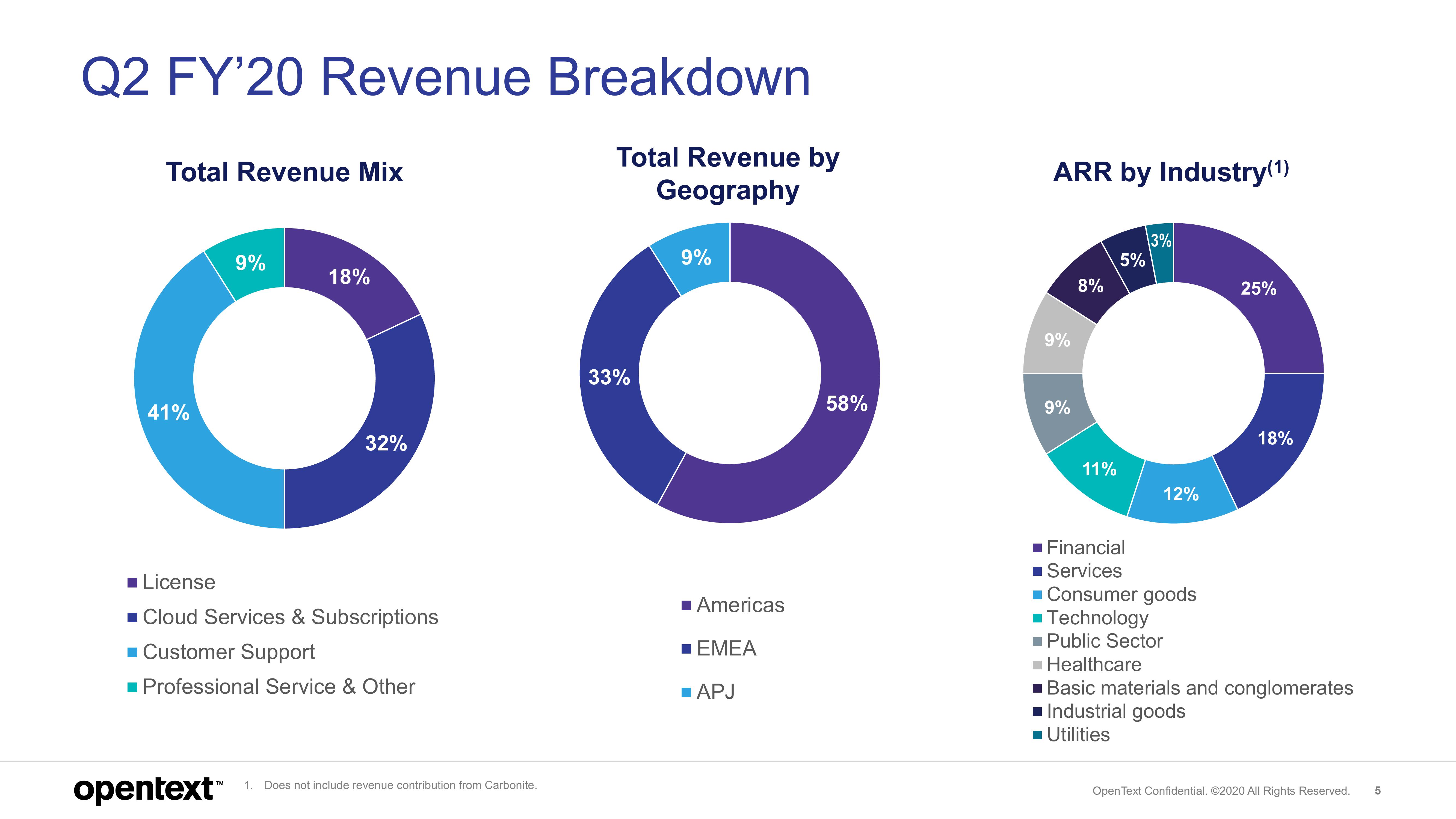This screenshot has width=1456, height=819.
Task: Click the Technology legend swatch
Action: 1037,618
